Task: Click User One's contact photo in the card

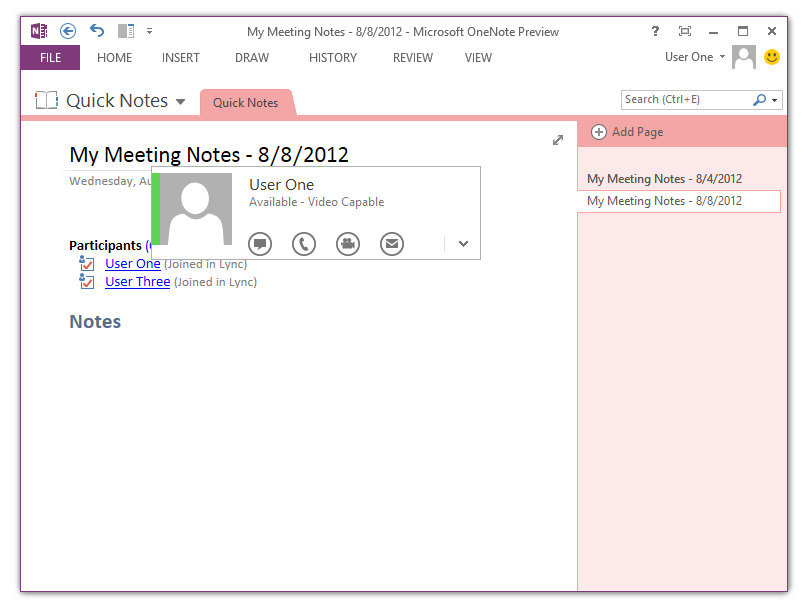Action: [196, 209]
